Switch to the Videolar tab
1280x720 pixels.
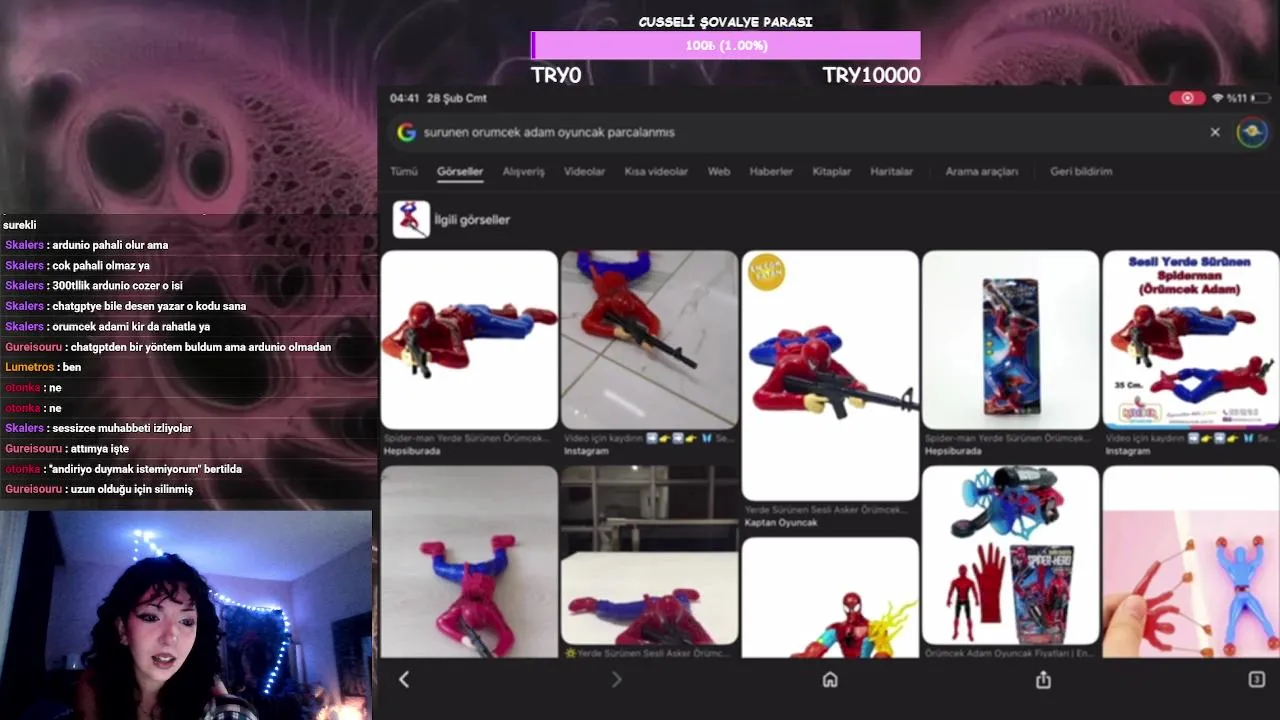(x=584, y=172)
